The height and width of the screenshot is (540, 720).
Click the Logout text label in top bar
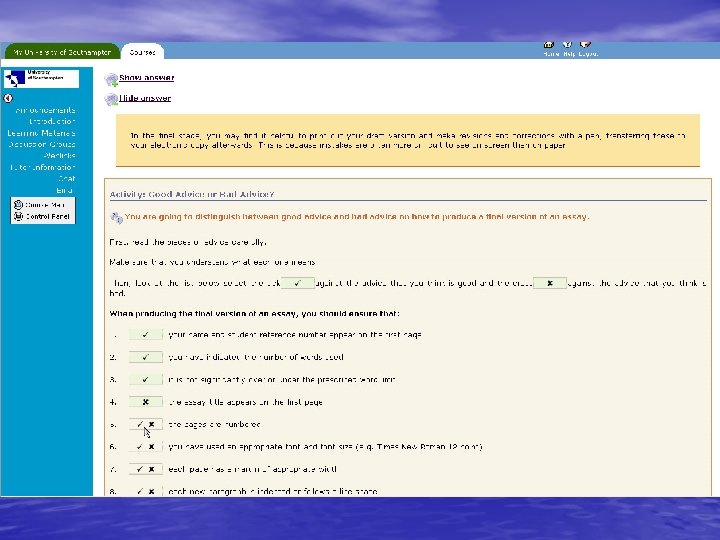[x=588, y=54]
